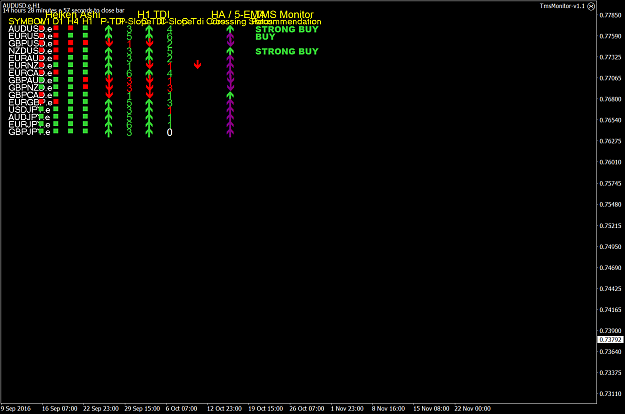Click green P-TDI arrow in AUDUSD row
The image size is (625, 414).
pyautogui.click(x=108, y=29)
